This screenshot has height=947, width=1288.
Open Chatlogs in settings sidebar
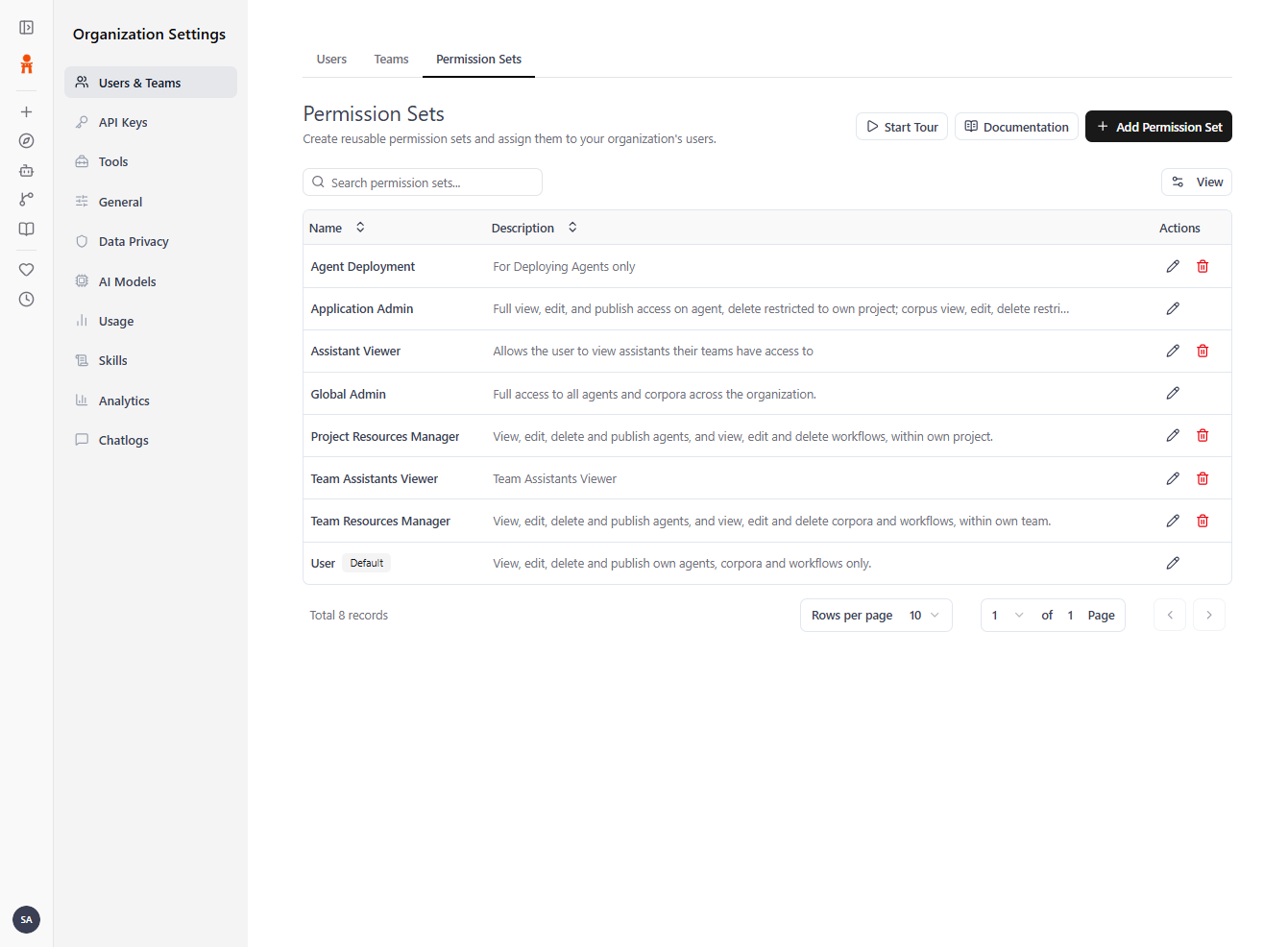coord(151,440)
